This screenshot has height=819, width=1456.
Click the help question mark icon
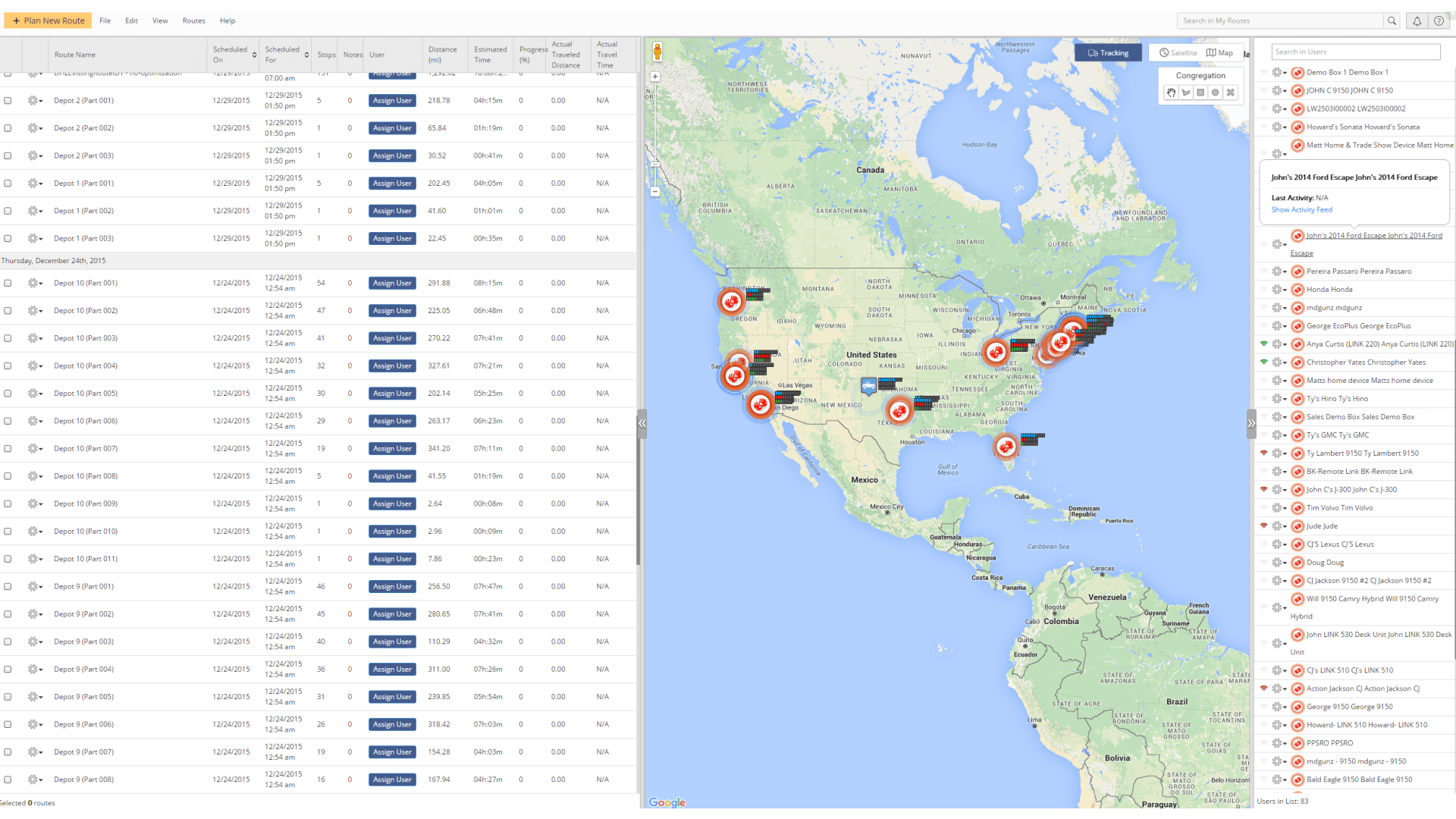tap(1439, 21)
